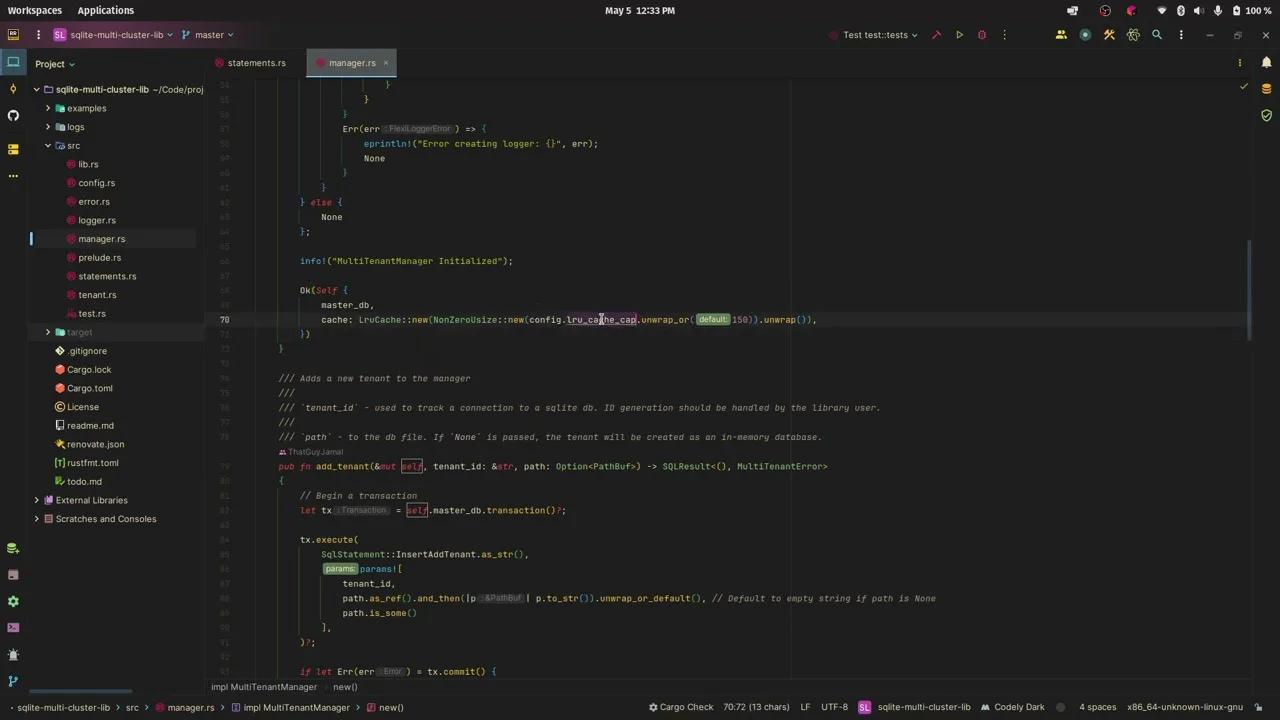Image resolution: width=1280 pixels, height=720 pixels.
Task: Expand the External Libraries node
Action: coord(36,500)
